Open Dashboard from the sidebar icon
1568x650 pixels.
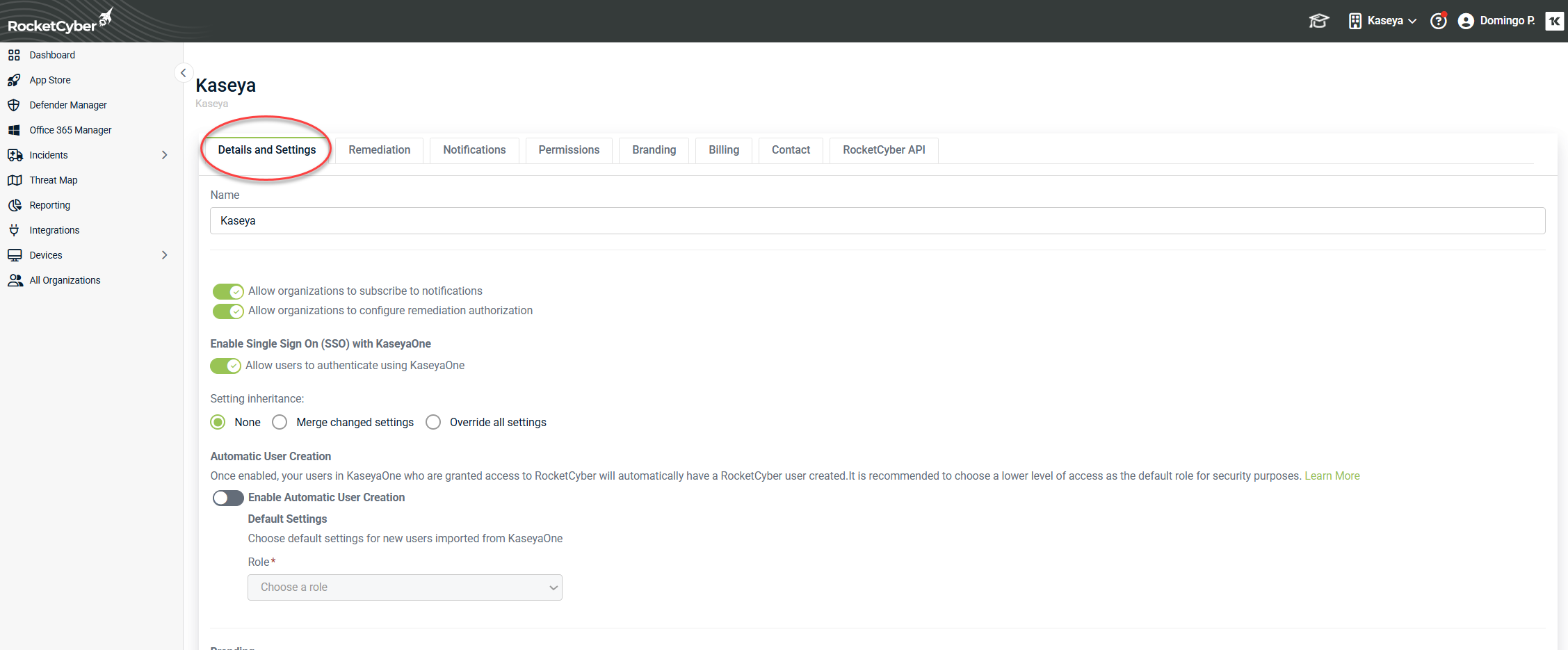pyautogui.click(x=14, y=55)
